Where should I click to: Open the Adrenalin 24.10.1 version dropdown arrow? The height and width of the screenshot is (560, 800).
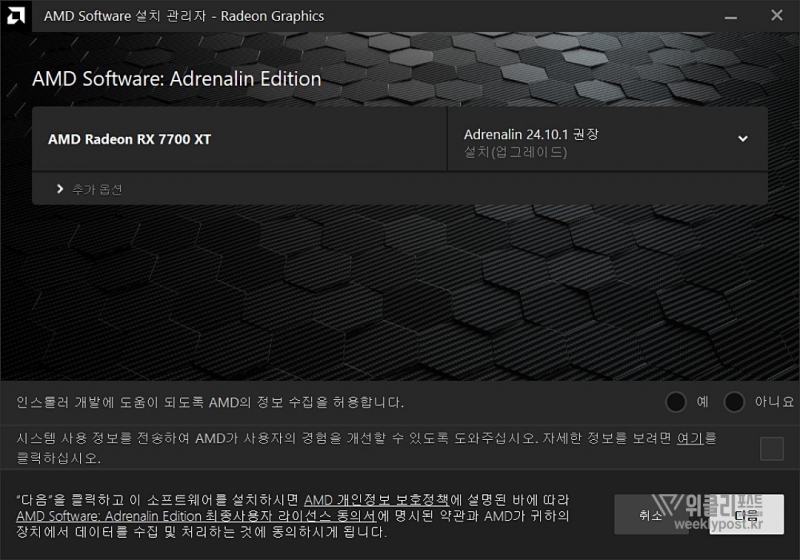[x=743, y=138]
